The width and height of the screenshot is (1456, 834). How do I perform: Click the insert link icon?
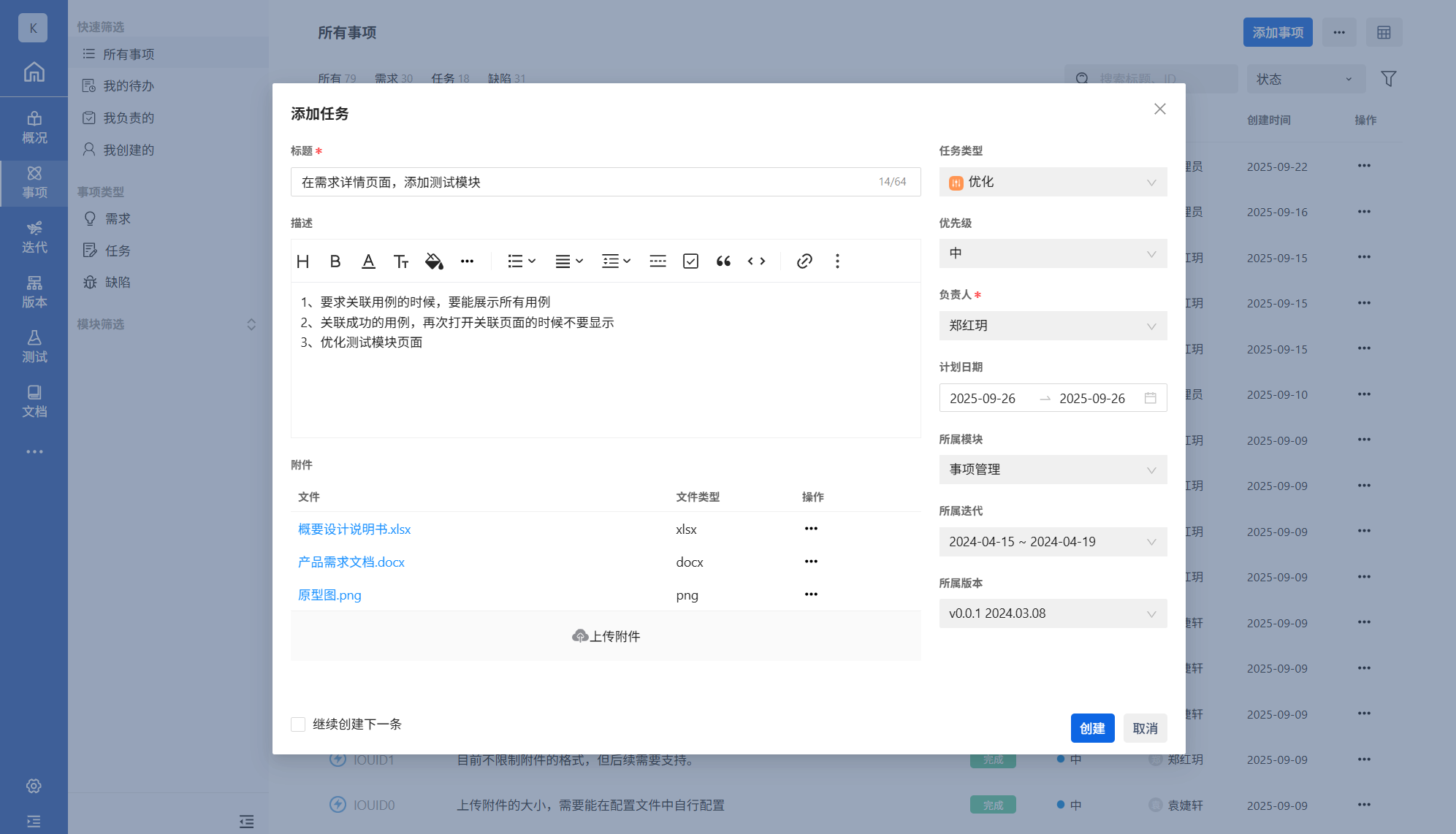[x=804, y=261]
